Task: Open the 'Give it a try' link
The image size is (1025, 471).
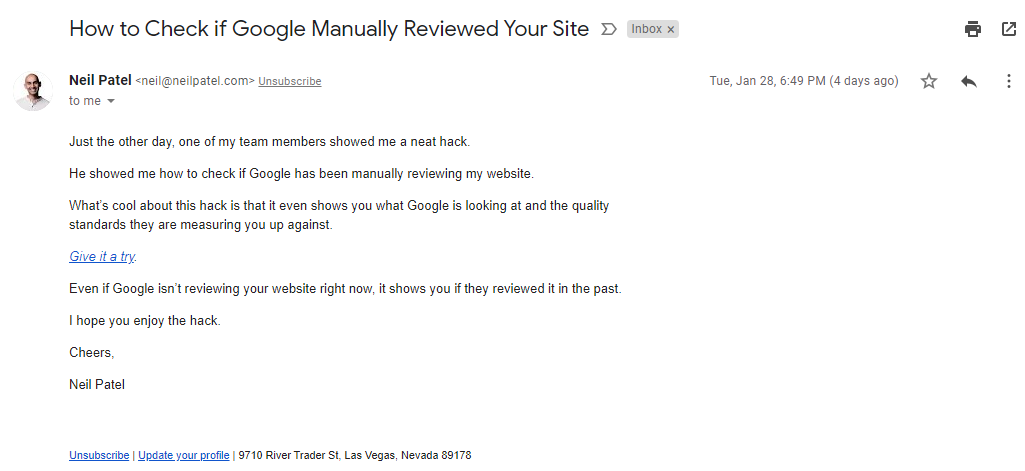Action: pyautogui.click(x=101, y=257)
